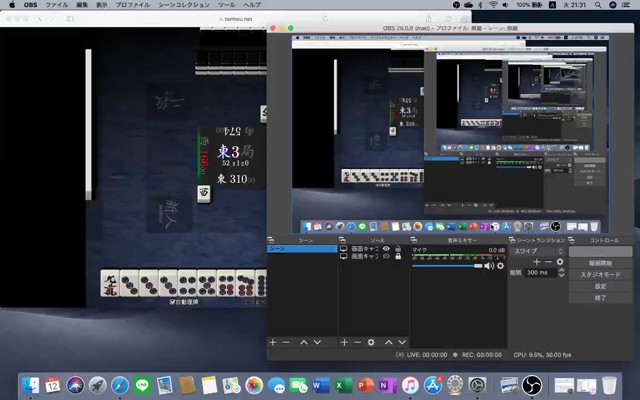Open the App Store from the Dock
Screen dimensions: 640x400
coord(433,385)
